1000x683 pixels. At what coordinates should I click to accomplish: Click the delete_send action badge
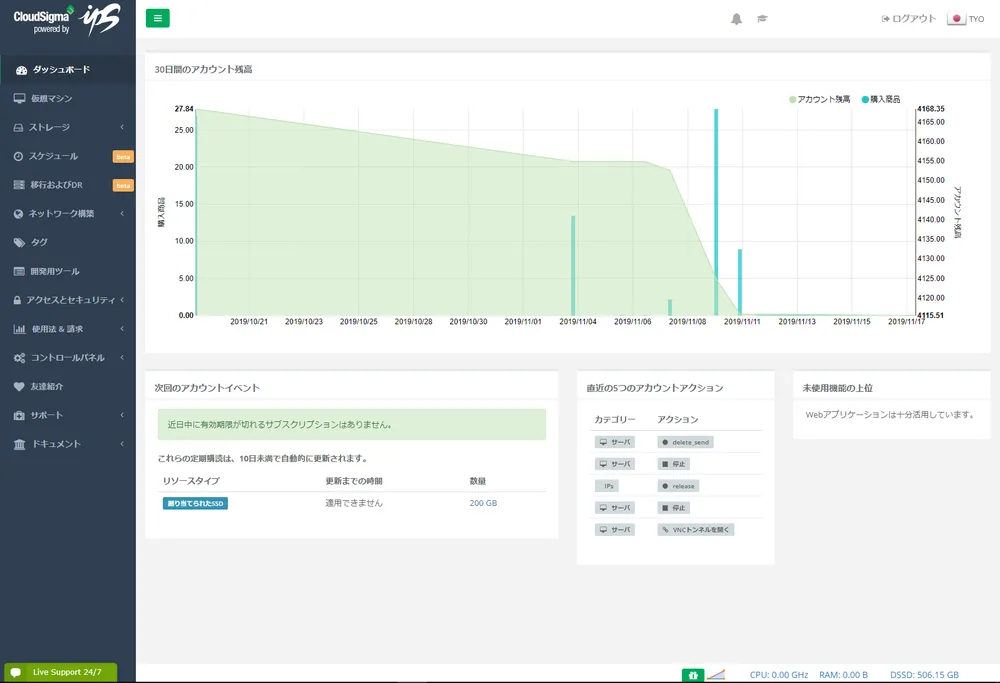[x=686, y=442]
